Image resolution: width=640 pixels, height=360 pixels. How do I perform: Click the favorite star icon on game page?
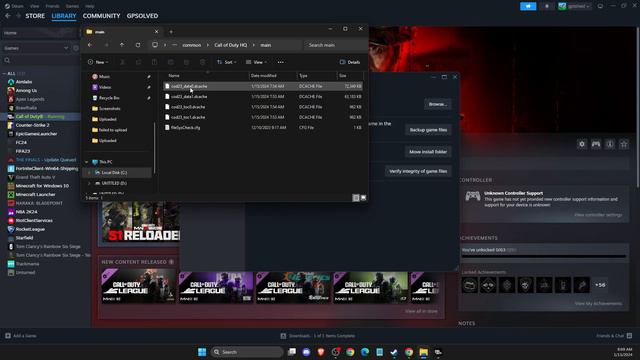(x=624, y=144)
